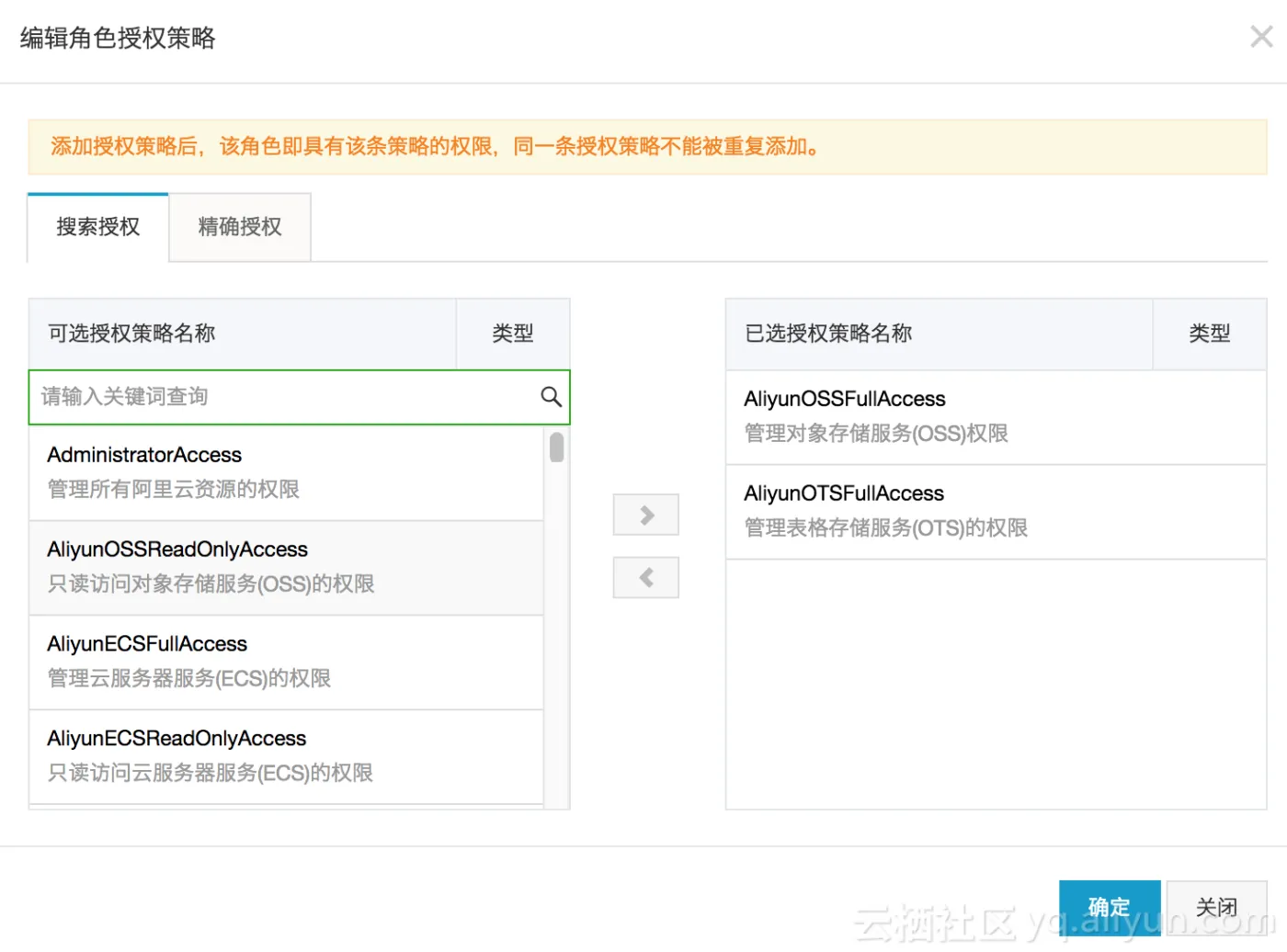Click description 只读访问云服务器服务(ECS)的权限

click(x=211, y=774)
